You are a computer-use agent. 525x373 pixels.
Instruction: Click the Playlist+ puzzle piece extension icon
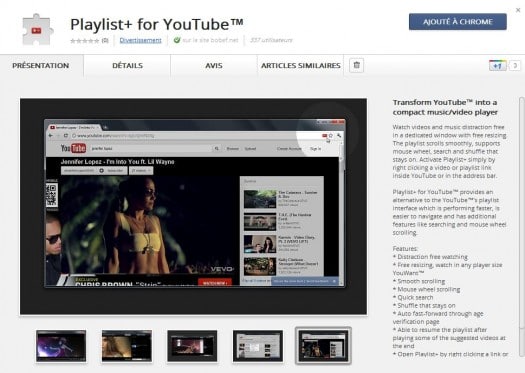pos(38,30)
